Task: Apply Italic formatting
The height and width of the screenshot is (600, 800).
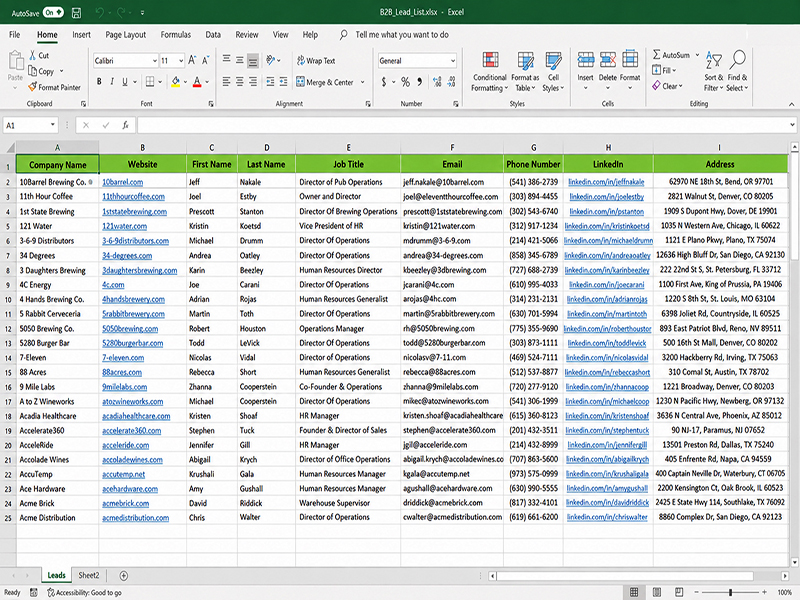Action: tap(112, 82)
